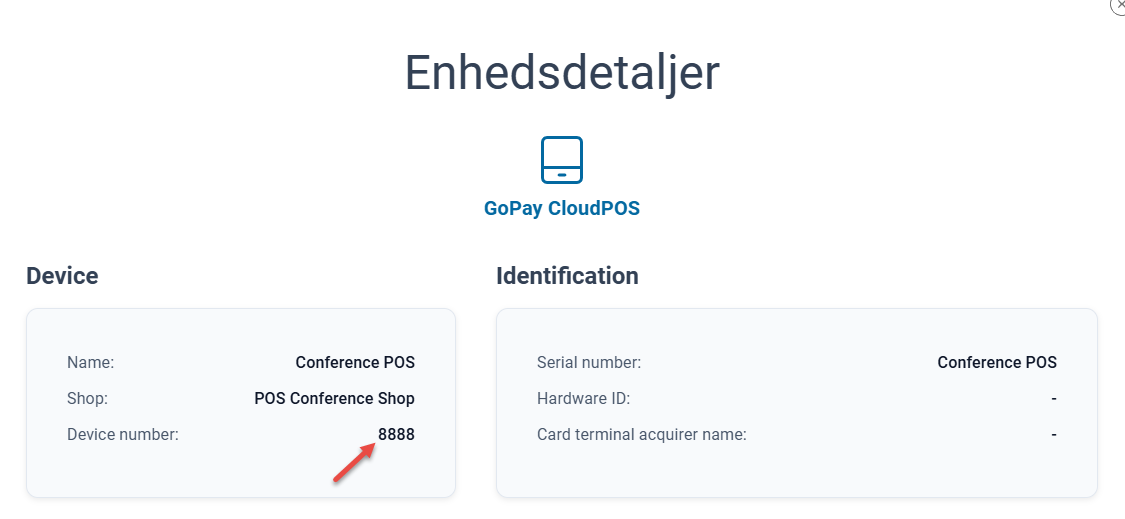
Task: Click the Serial number value Conference POS
Action: [x=997, y=363]
